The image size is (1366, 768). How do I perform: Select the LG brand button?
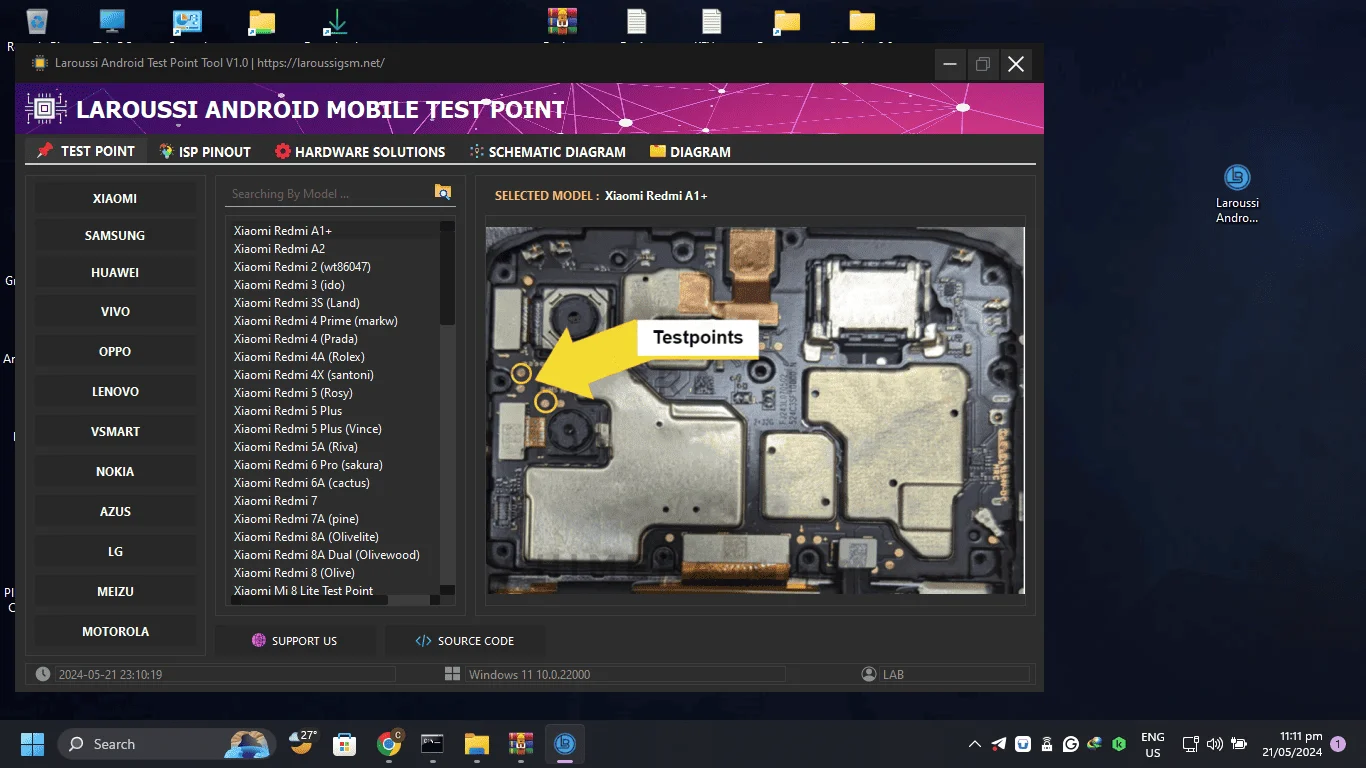coord(115,551)
